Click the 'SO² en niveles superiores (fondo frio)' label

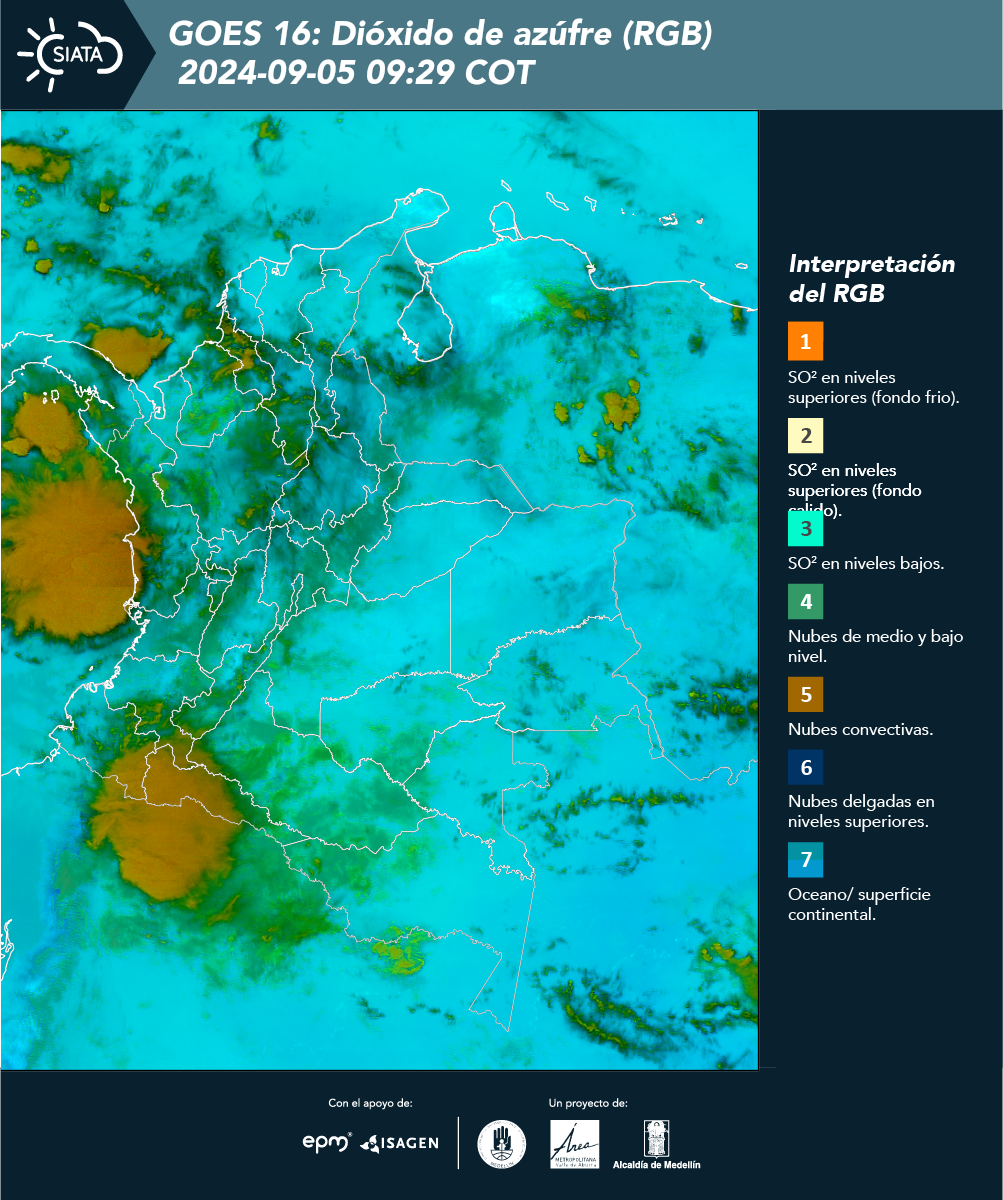[x=874, y=387]
